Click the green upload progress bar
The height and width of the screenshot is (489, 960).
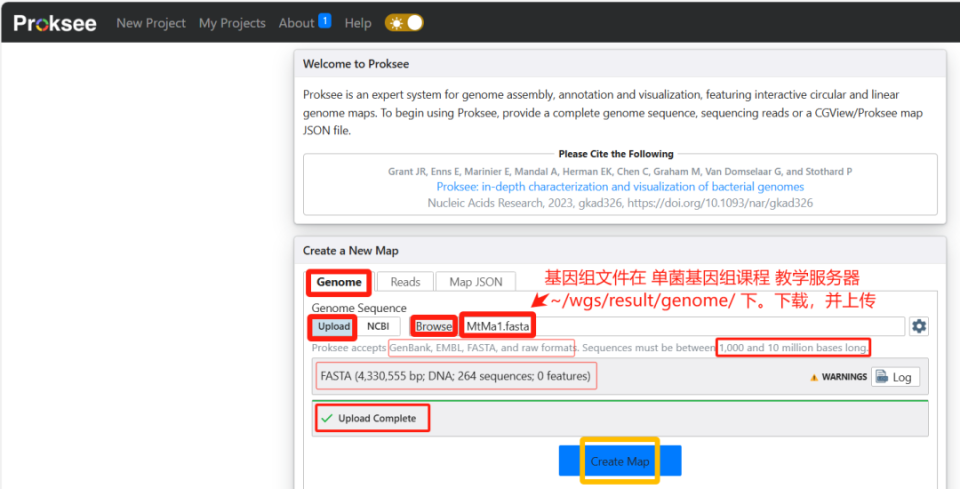(x=620, y=401)
